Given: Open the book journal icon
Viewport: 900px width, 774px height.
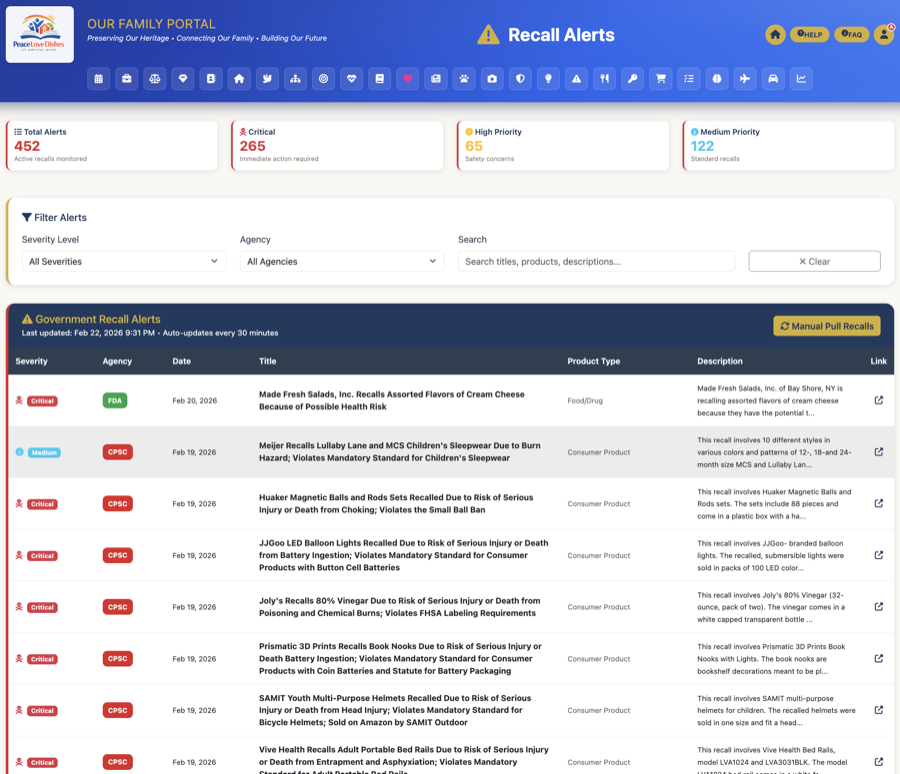Looking at the screenshot, I should 380,79.
